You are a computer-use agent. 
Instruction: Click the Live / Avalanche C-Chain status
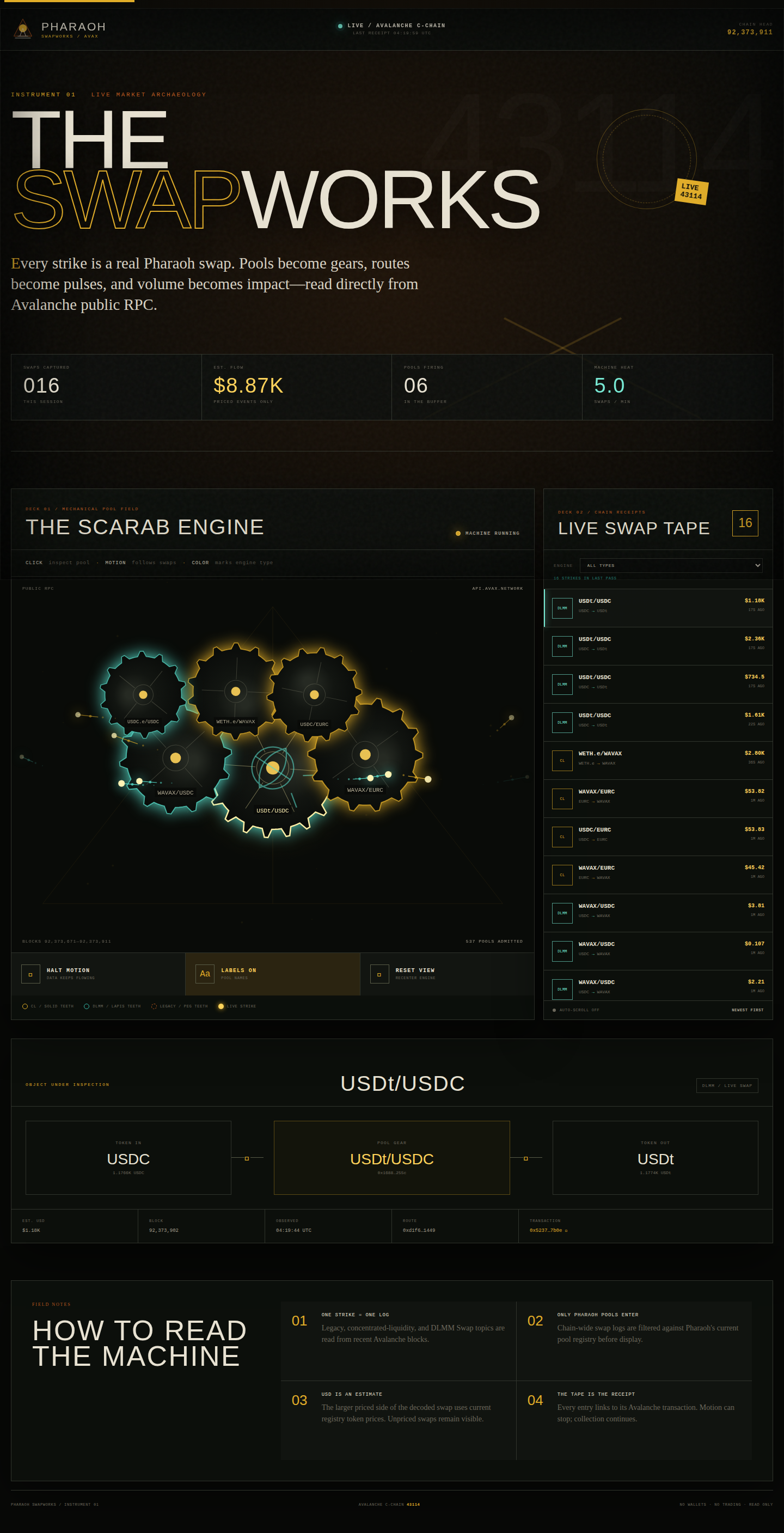click(391, 26)
